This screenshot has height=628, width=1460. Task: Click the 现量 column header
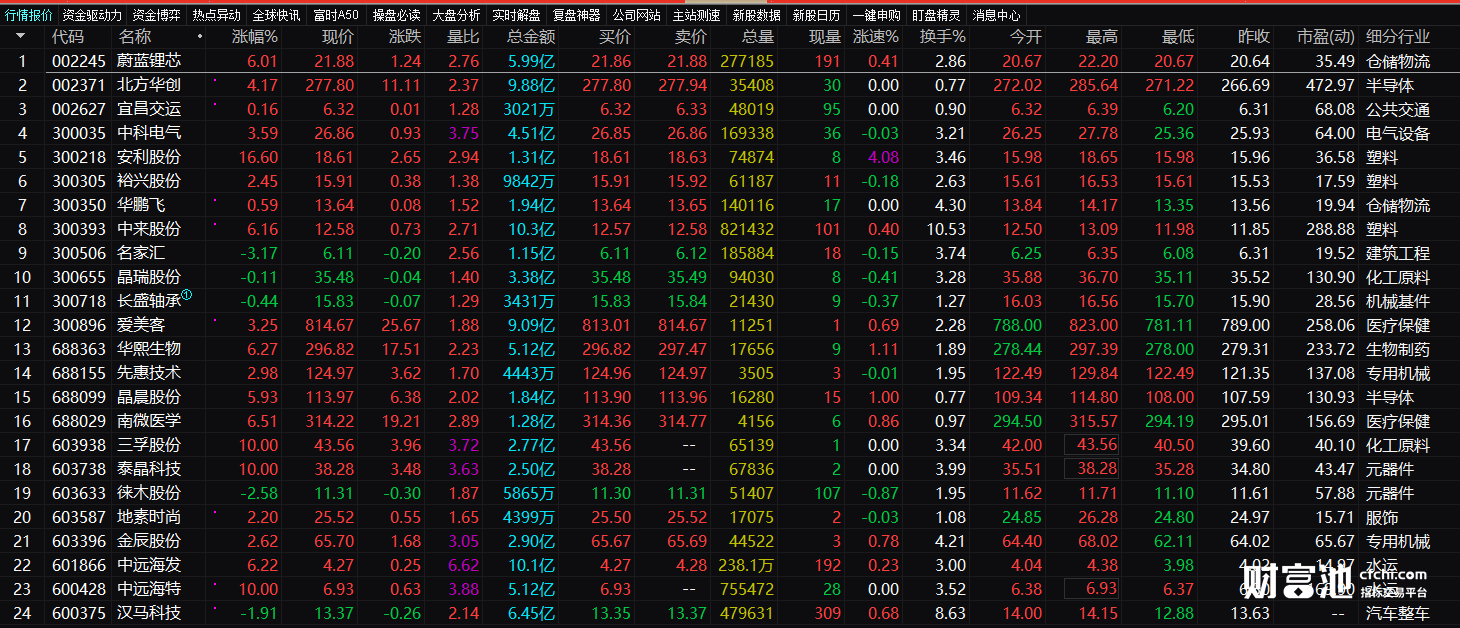[825, 37]
